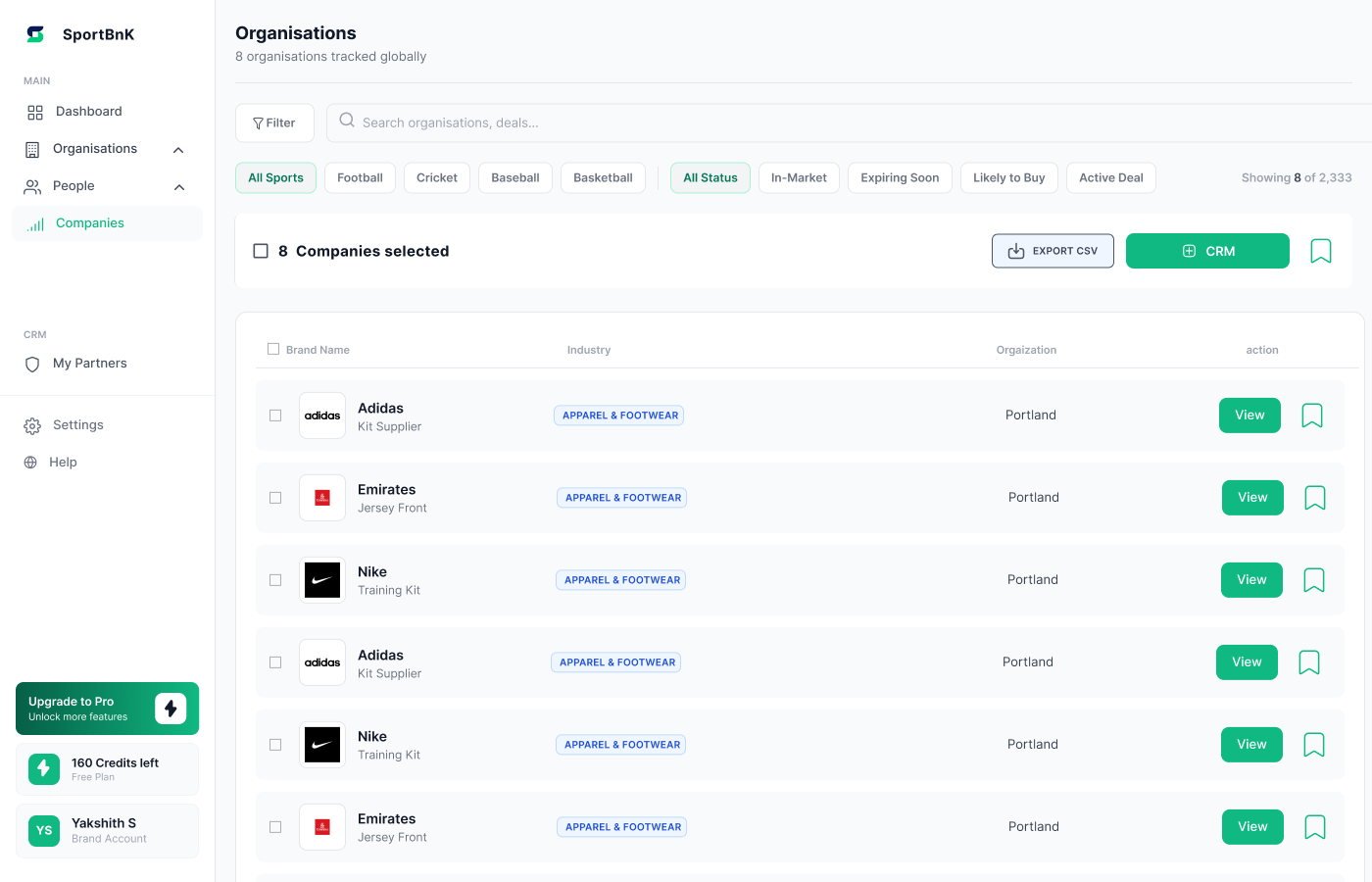View the first Nike row

tap(1251, 580)
